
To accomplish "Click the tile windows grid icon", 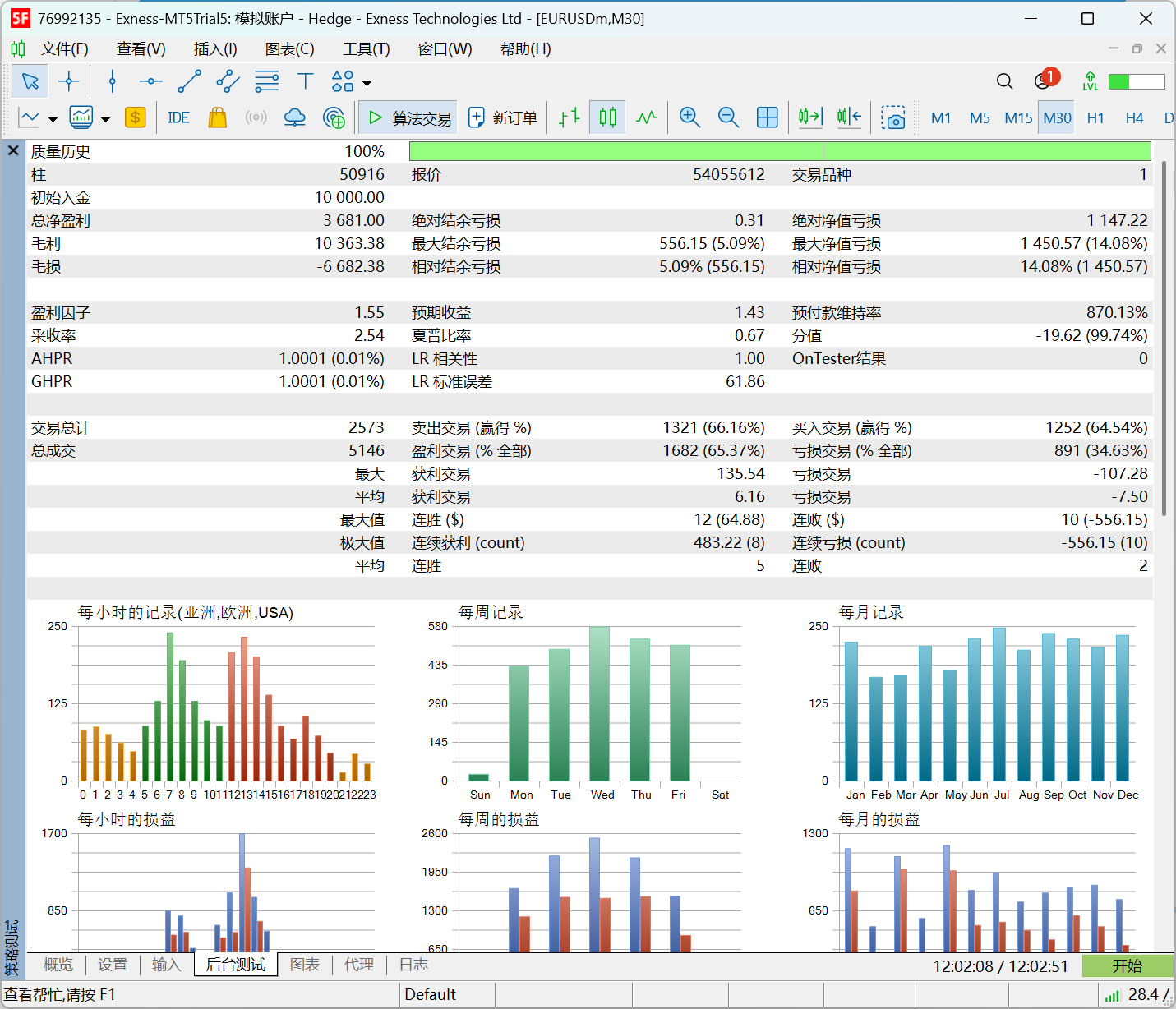I will [x=767, y=117].
